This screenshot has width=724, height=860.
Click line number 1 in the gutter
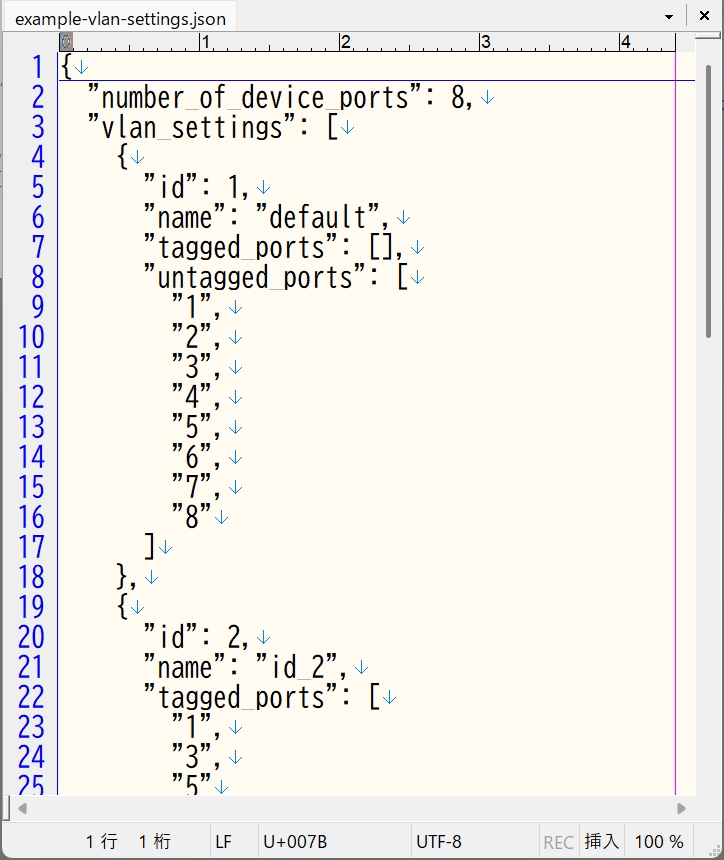point(37,67)
